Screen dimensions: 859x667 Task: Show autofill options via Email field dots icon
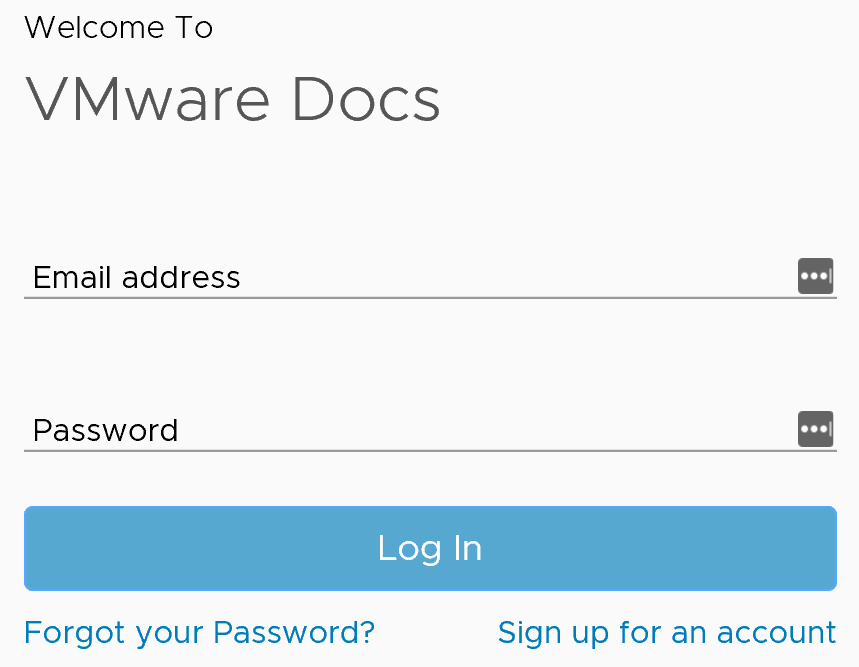815,276
